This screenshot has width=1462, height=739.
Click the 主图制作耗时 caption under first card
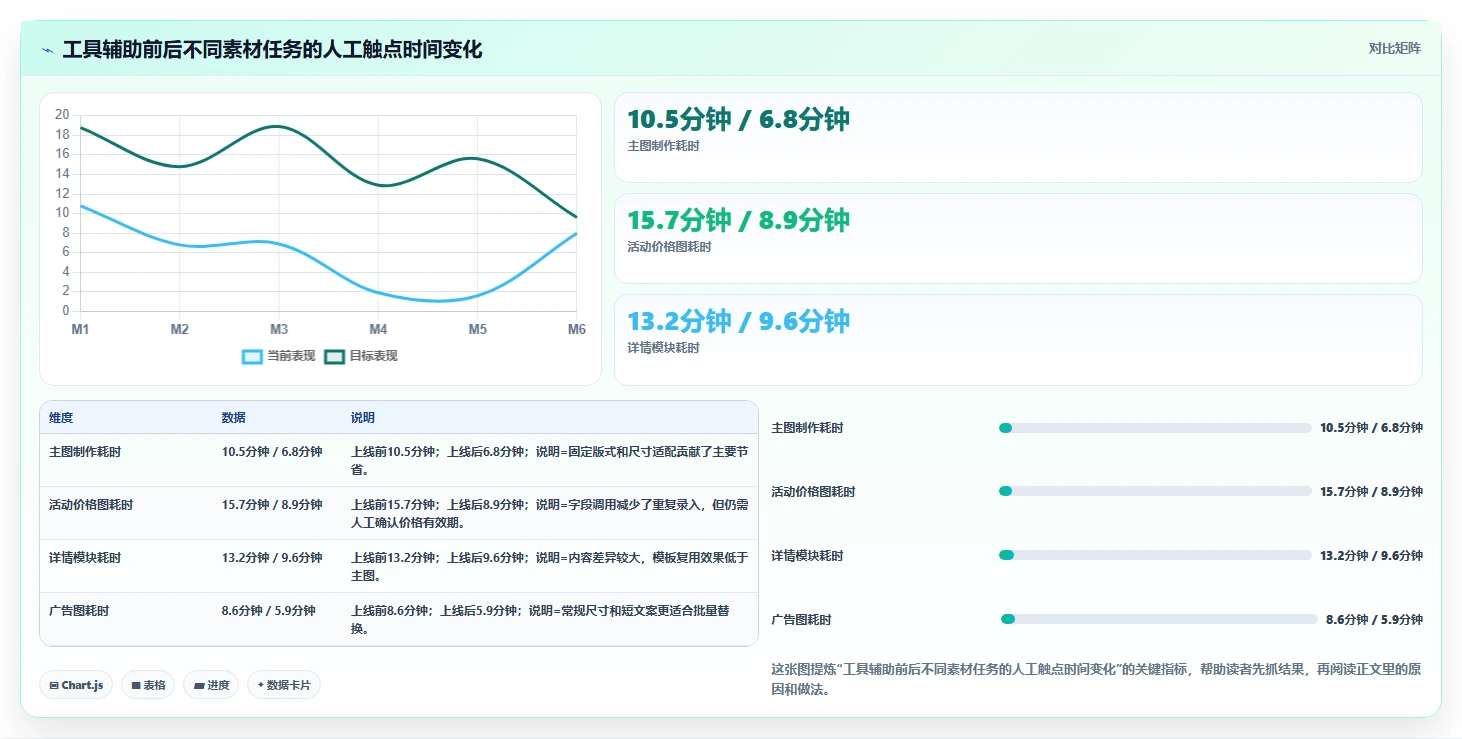(664, 146)
